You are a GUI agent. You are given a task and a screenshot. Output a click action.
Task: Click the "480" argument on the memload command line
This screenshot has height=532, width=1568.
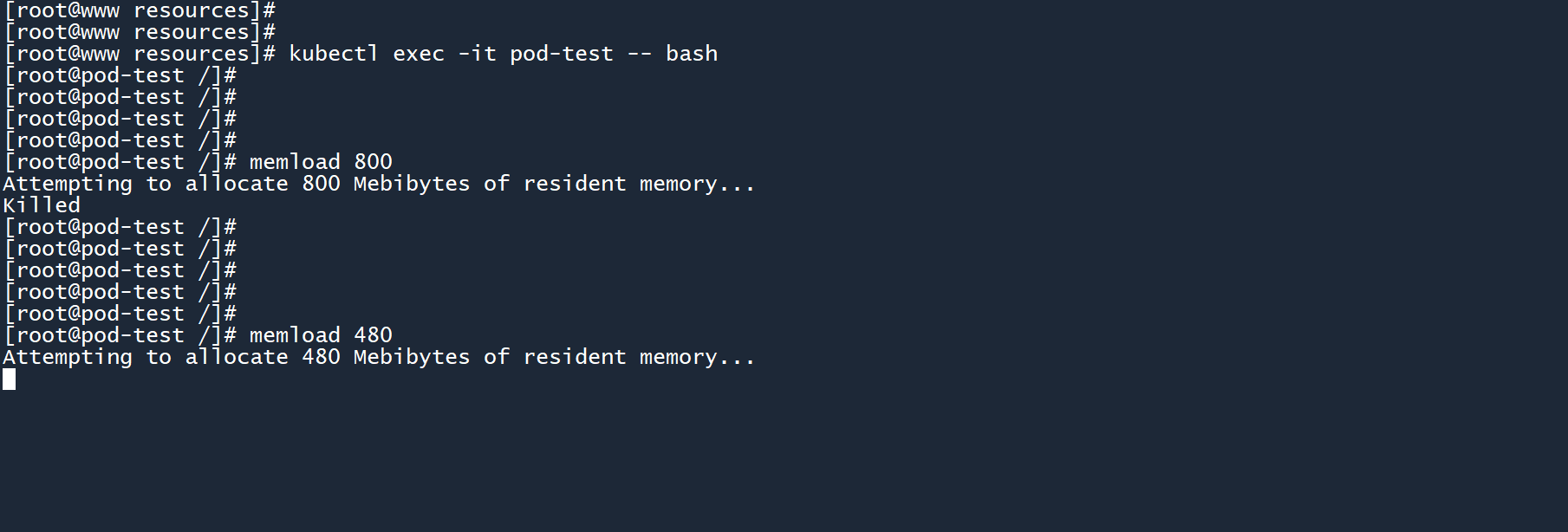coord(373,335)
